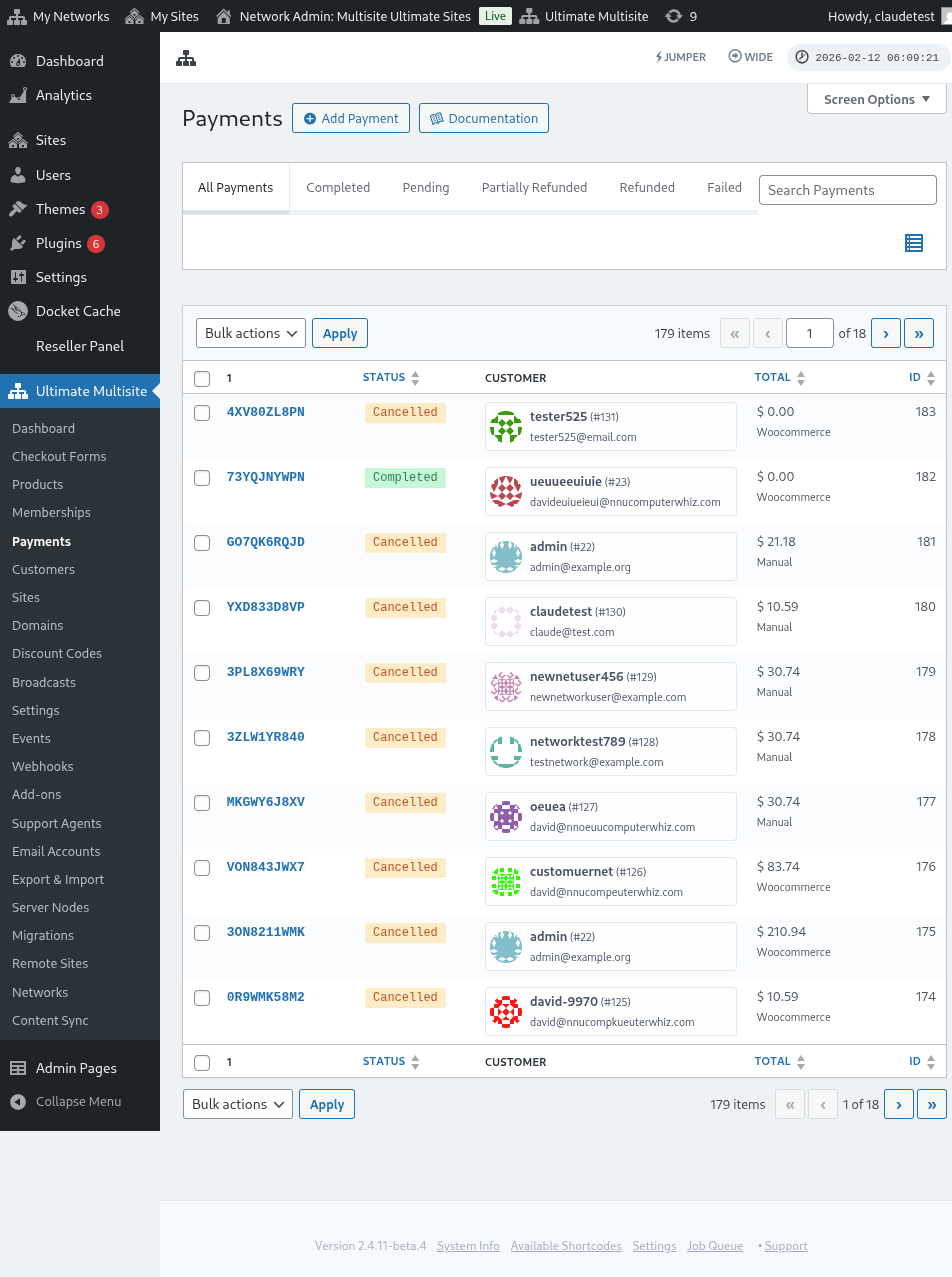Click the Add Payment button
This screenshot has height=1277, width=952.
[351, 118]
